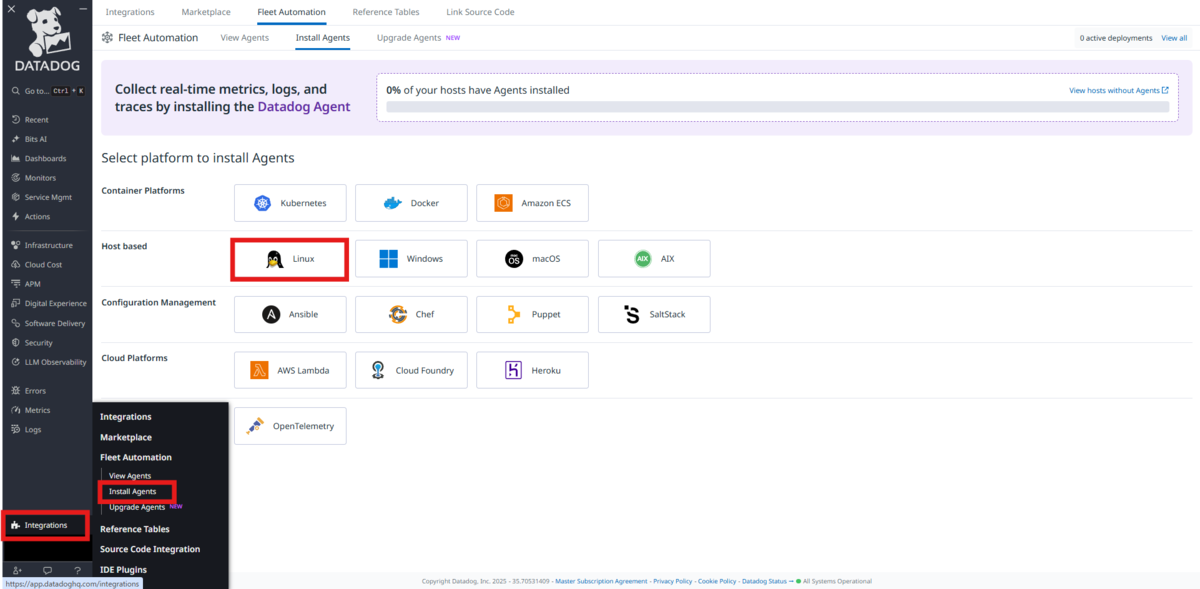Screen dimensions: 1200x589
Task: Select the Windows platform card
Action: pos(411,259)
